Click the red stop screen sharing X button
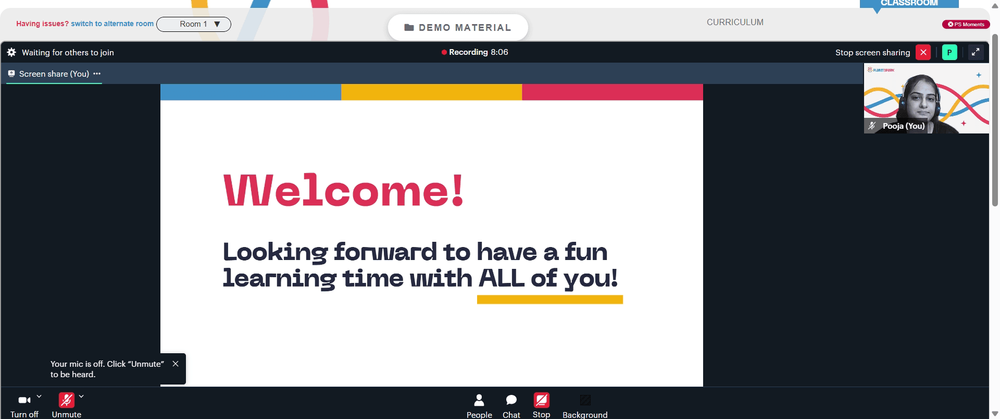Image resolution: width=1000 pixels, height=419 pixels. 923,52
